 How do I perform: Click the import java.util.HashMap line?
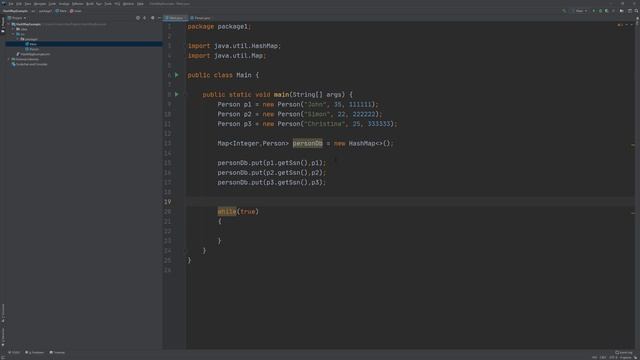234,46
